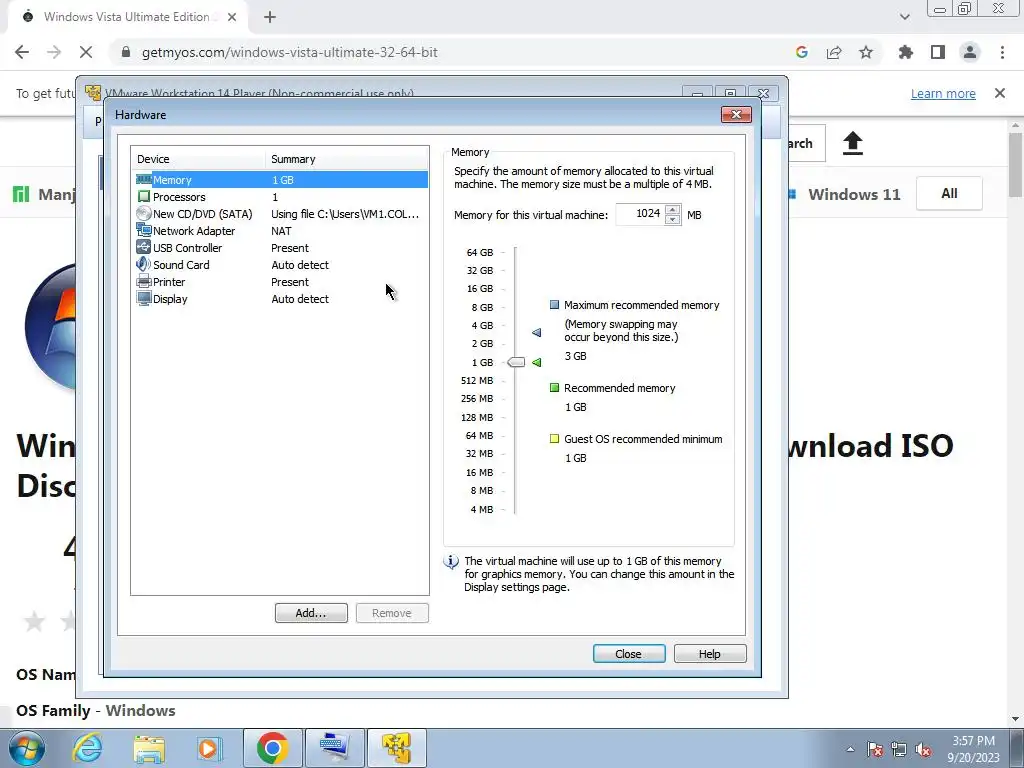The height and width of the screenshot is (768, 1024).
Task: Launch Internet Explorer from taskbar
Action: coord(87,748)
